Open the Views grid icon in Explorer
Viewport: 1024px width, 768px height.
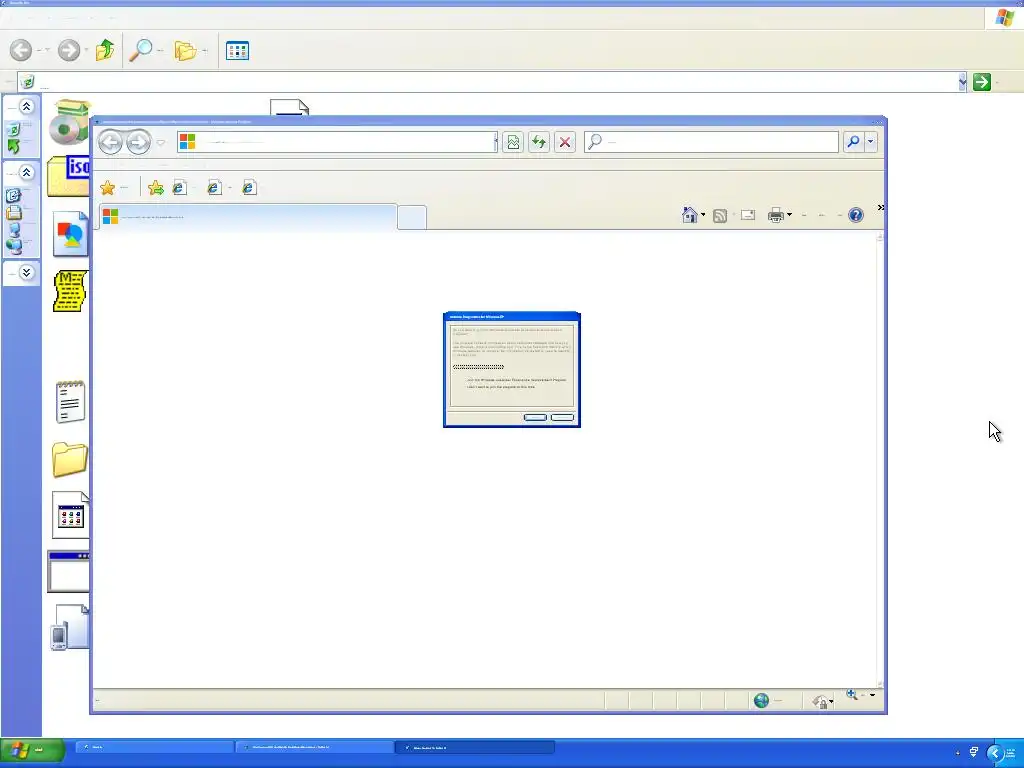(237, 50)
